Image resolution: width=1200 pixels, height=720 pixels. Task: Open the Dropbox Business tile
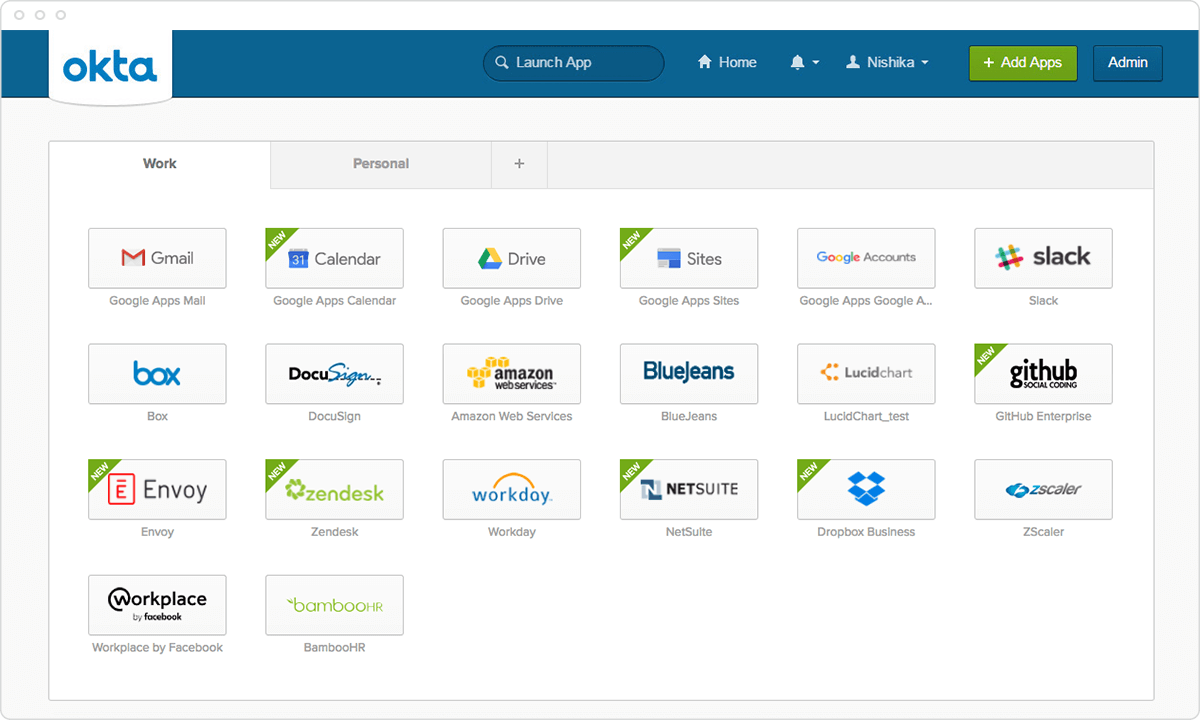tap(866, 490)
